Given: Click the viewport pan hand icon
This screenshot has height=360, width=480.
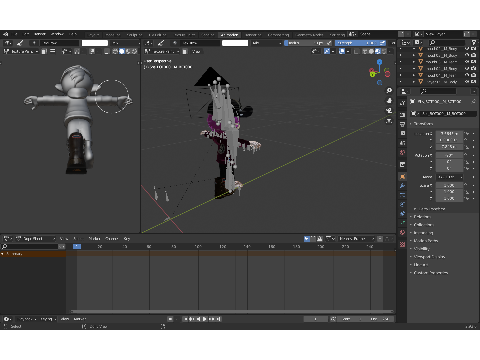Looking at the screenshot, I should pos(389,101).
